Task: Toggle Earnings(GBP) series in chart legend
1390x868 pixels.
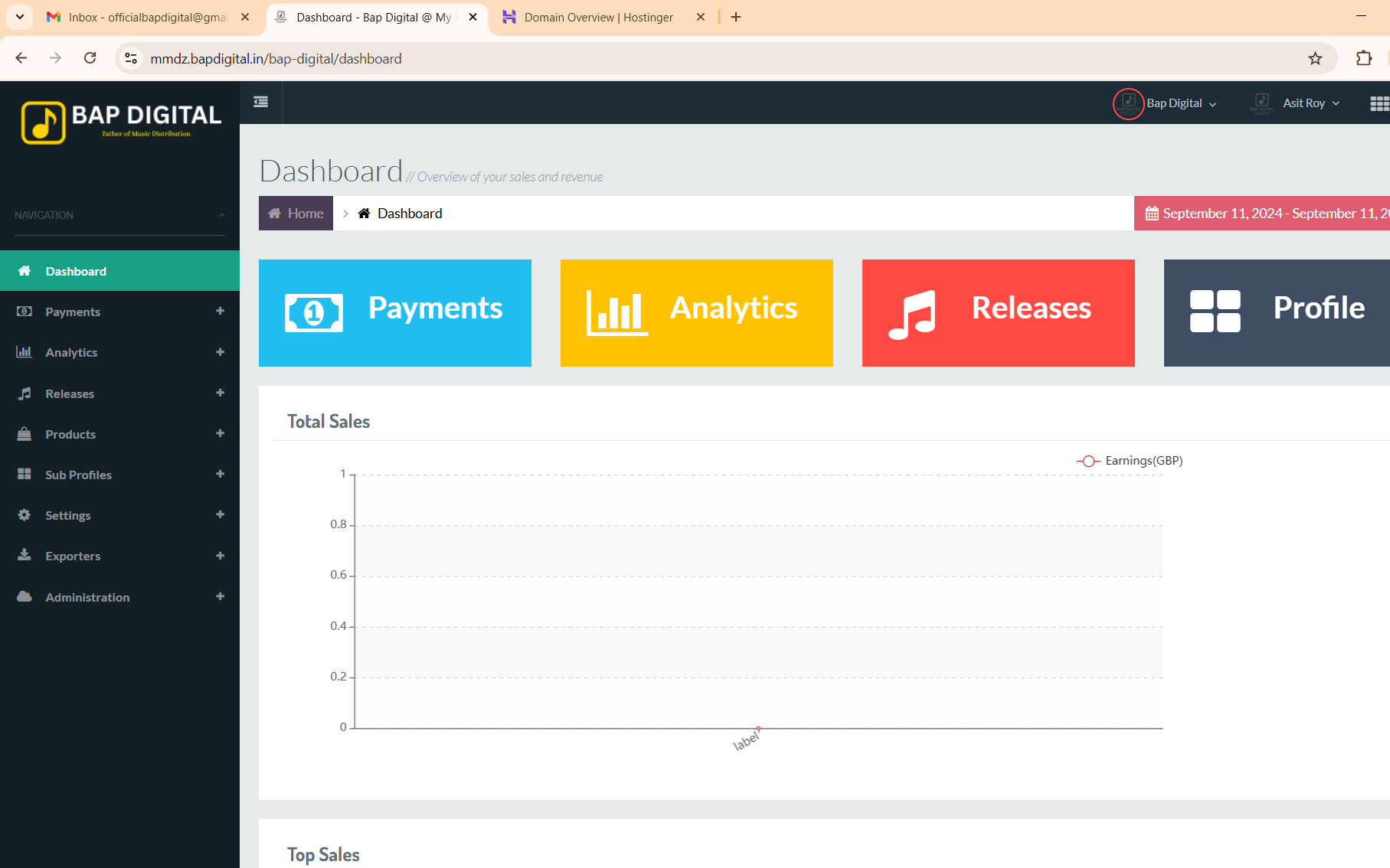Action: (1130, 461)
